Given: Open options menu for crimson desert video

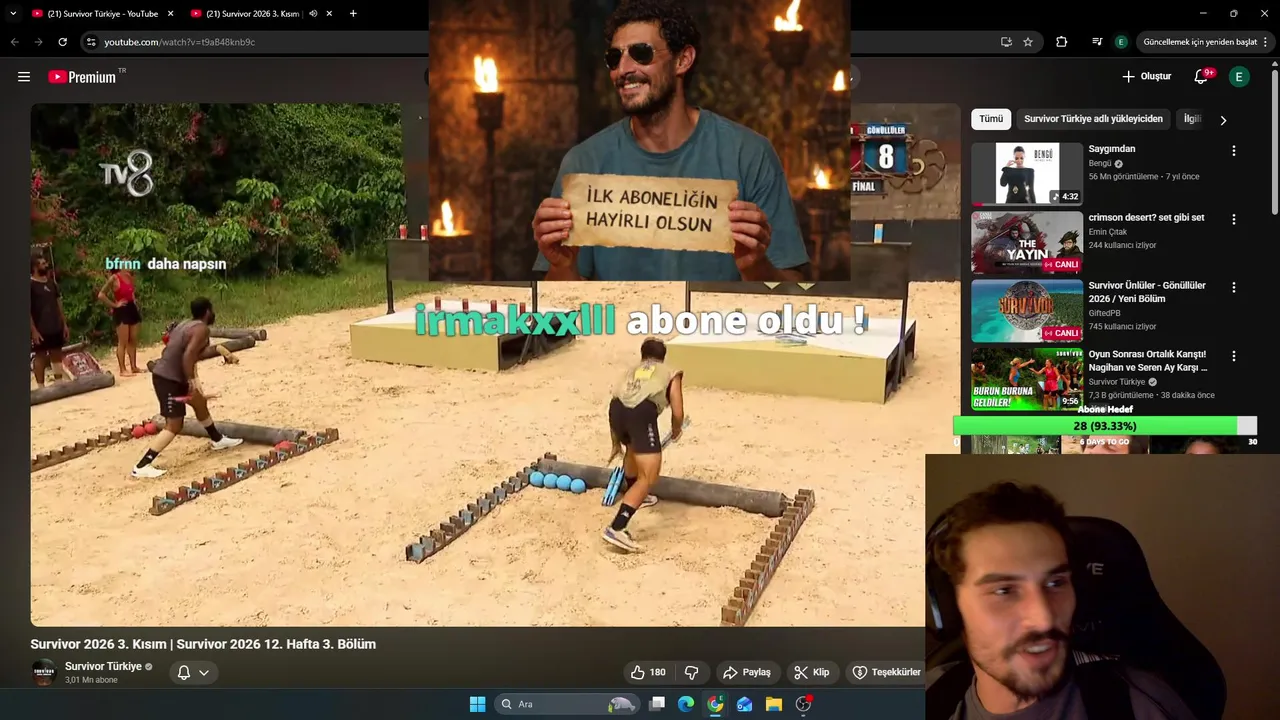Looking at the screenshot, I should tap(1233, 219).
